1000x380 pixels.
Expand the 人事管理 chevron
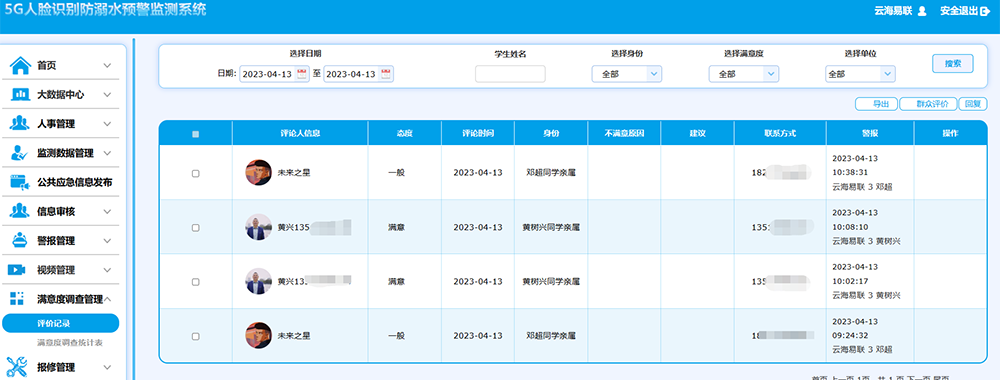(x=107, y=124)
